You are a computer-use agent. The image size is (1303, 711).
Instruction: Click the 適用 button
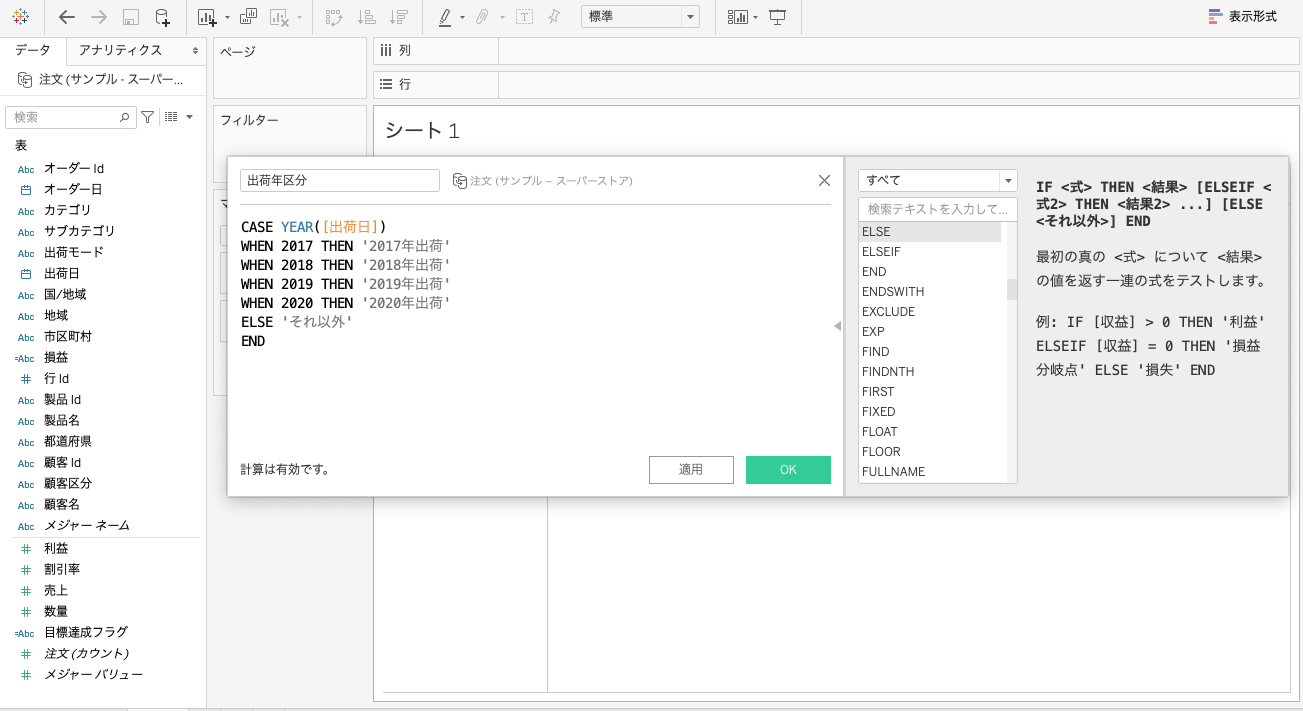coord(691,470)
